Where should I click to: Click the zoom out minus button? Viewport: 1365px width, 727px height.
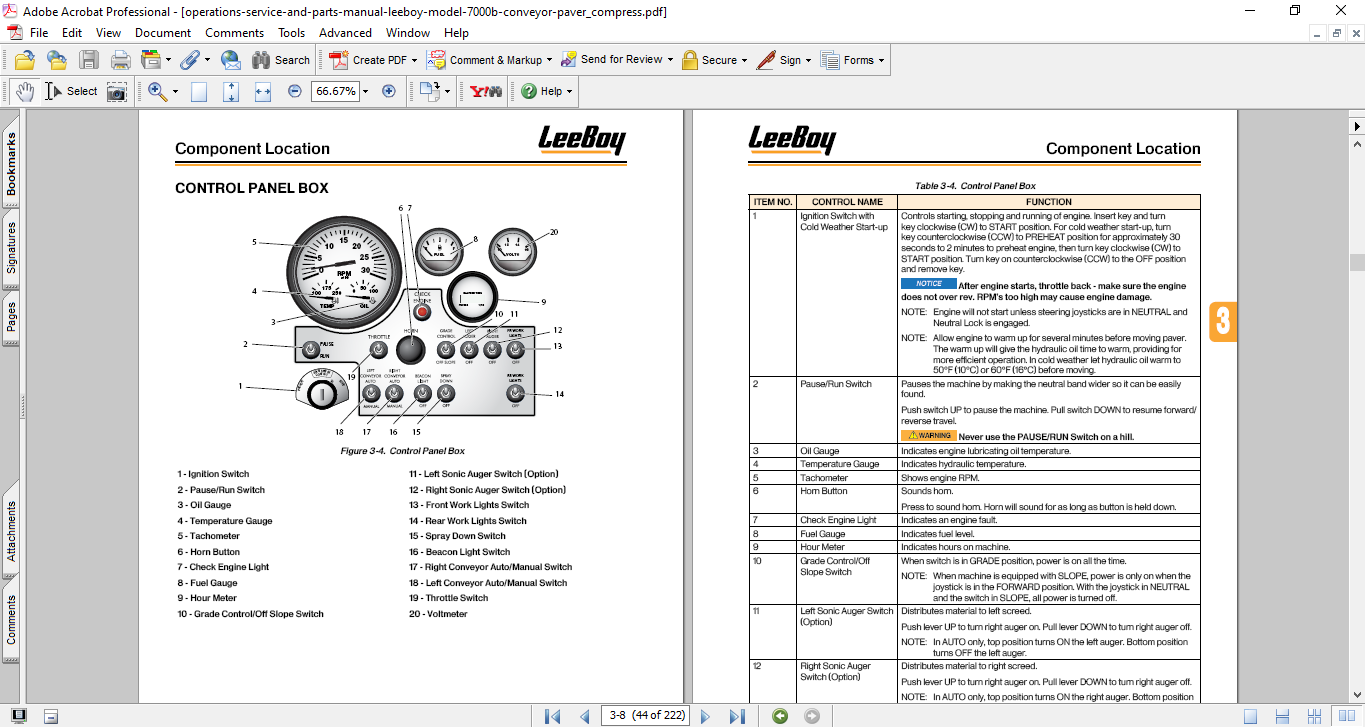coord(295,91)
